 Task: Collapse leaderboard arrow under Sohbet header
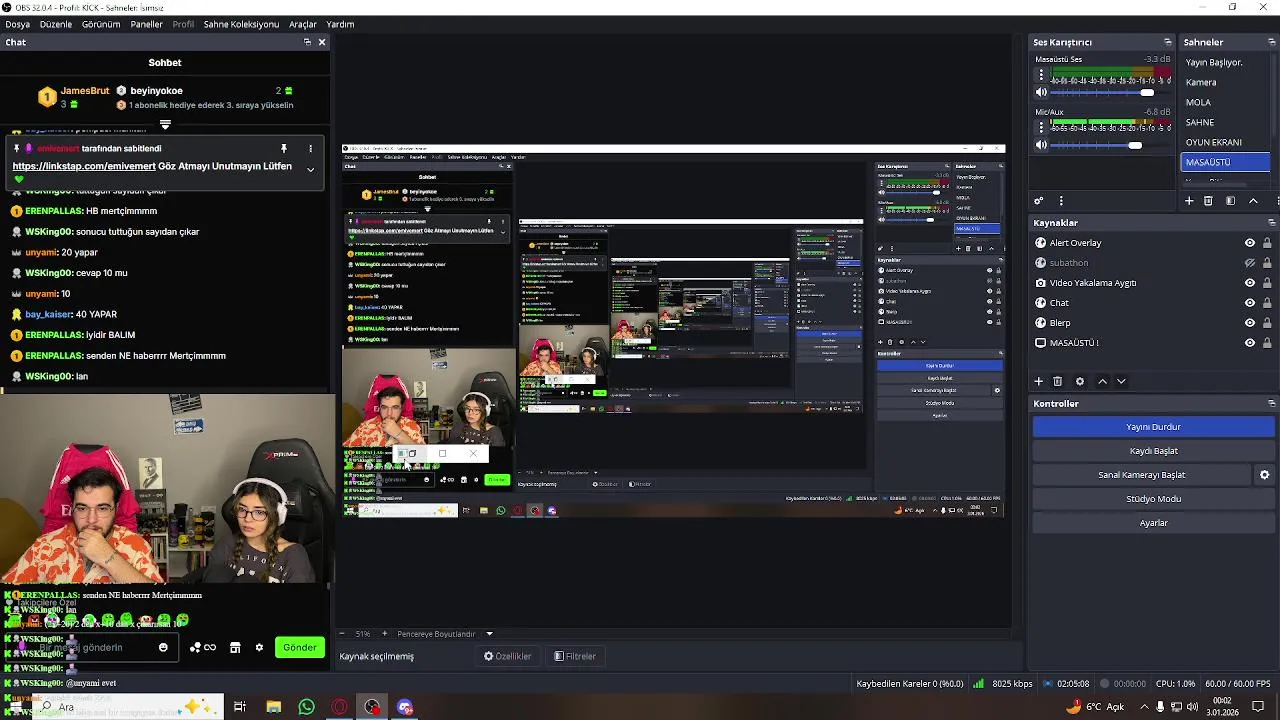(165, 125)
